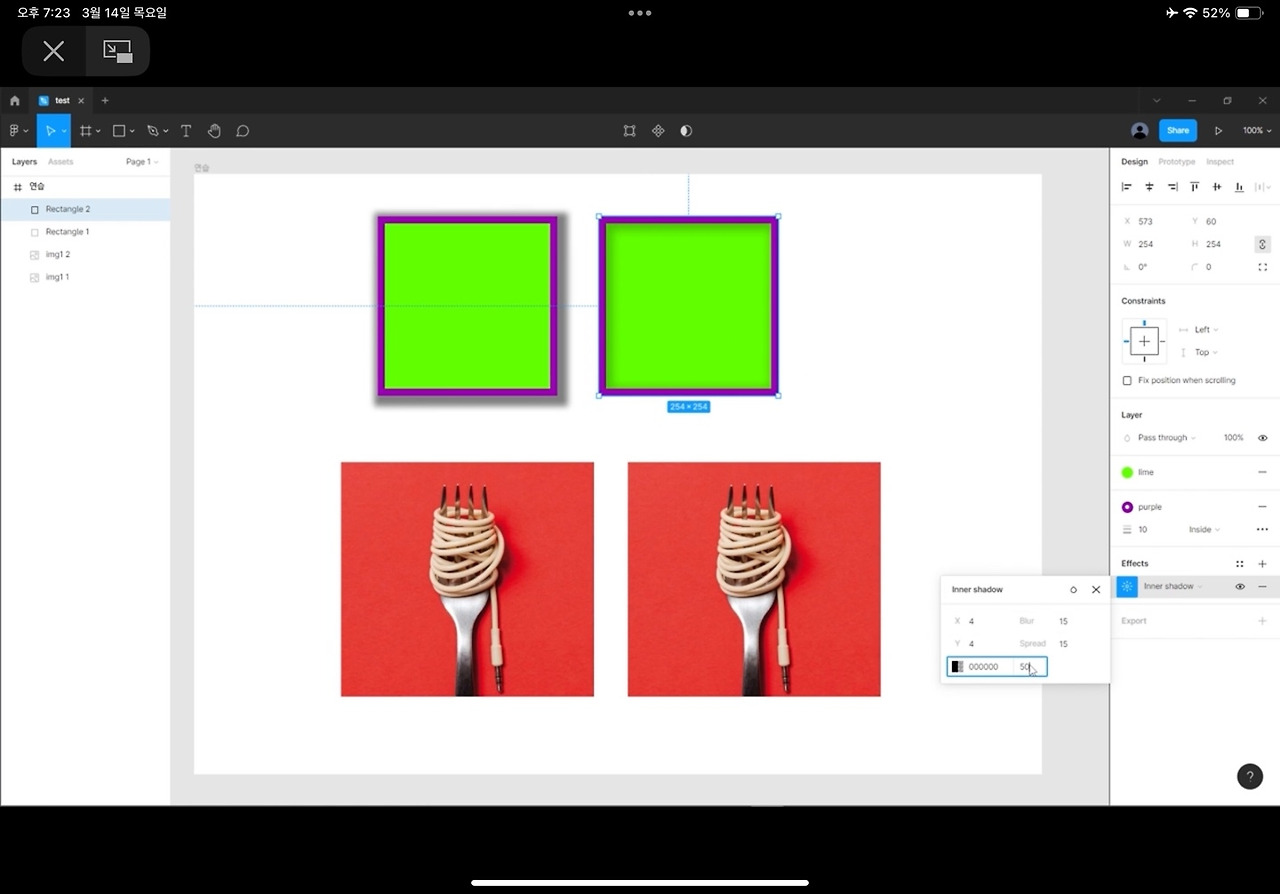
Task: Select the Comment tool
Action: point(242,131)
